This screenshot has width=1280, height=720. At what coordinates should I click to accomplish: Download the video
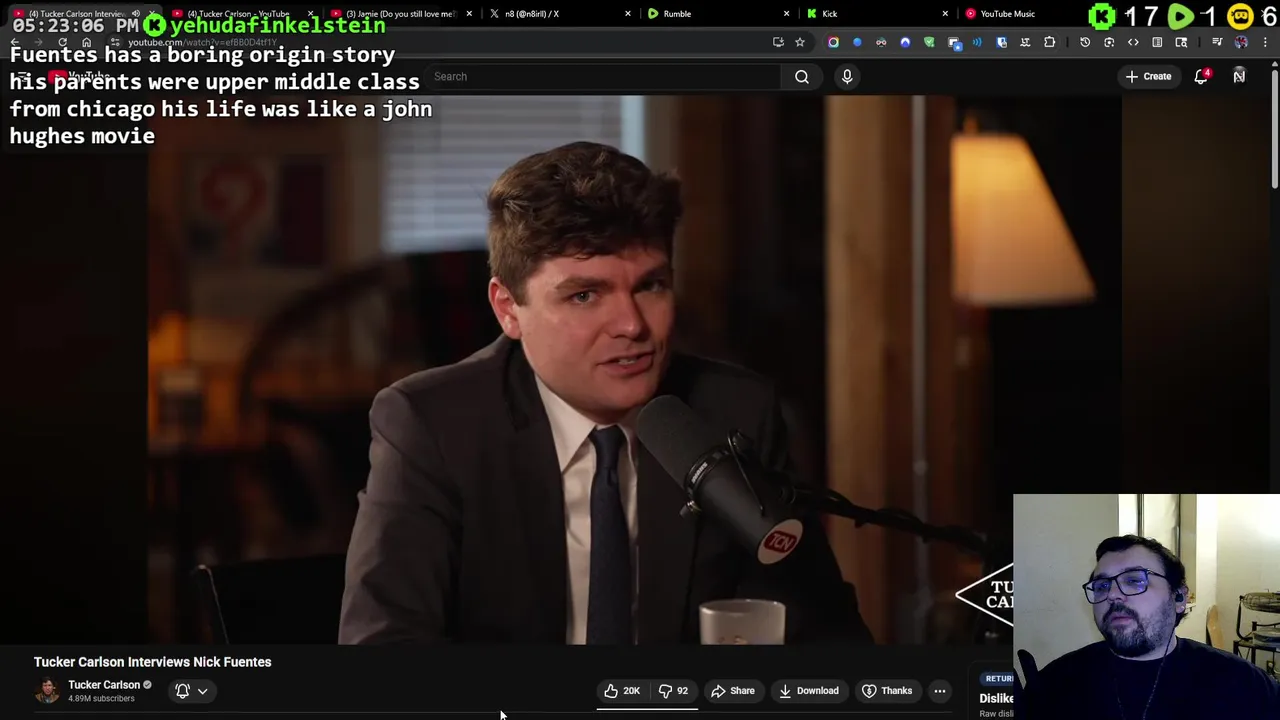(x=809, y=691)
